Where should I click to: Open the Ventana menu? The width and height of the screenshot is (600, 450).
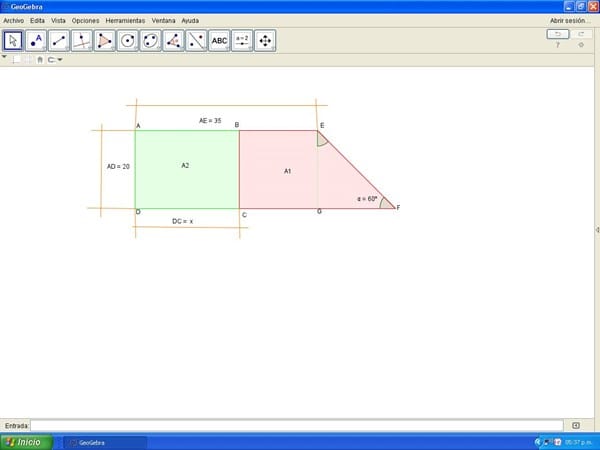pos(163,21)
